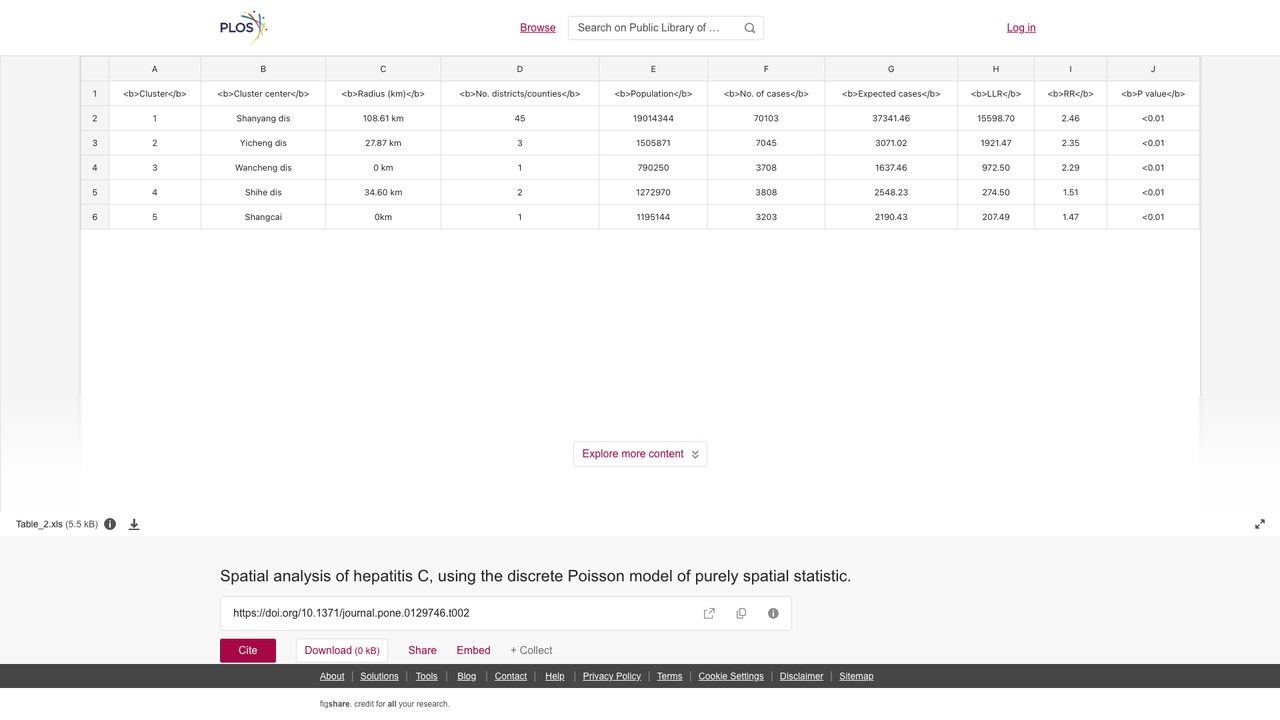Click the search magnifier icon
This screenshot has height=720, width=1280.
[x=750, y=28]
